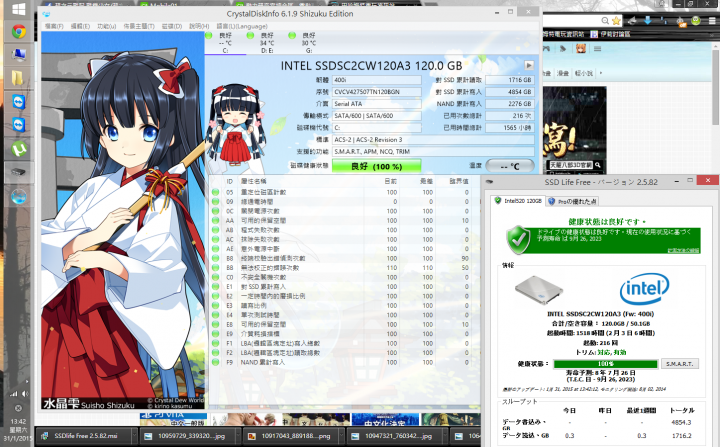Click the chibi Shizuku mascot image
This screenshot has width=720, height=447.
click(x=236, y=125)
